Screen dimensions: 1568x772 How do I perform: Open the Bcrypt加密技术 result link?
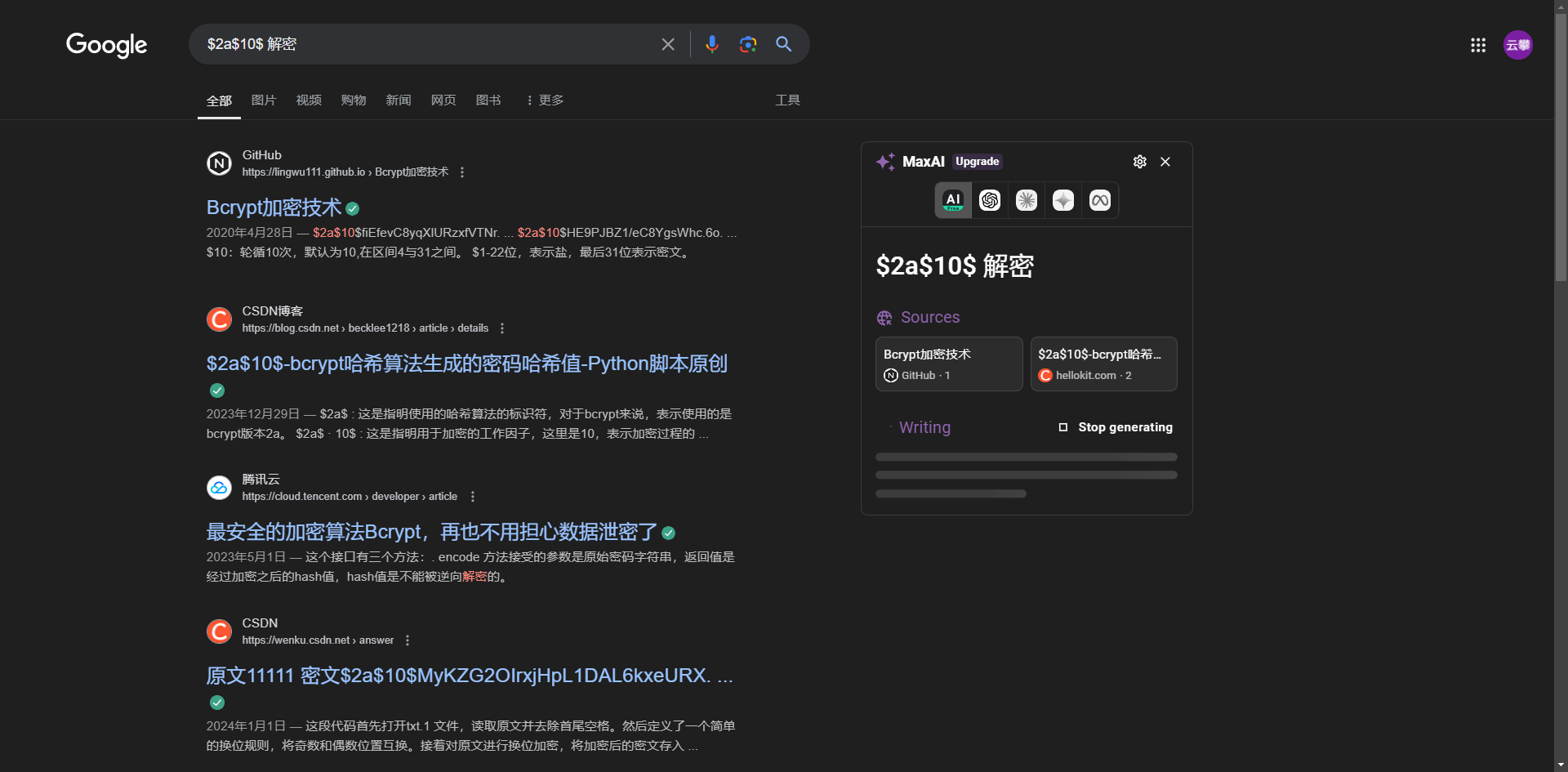click(274, 208)
